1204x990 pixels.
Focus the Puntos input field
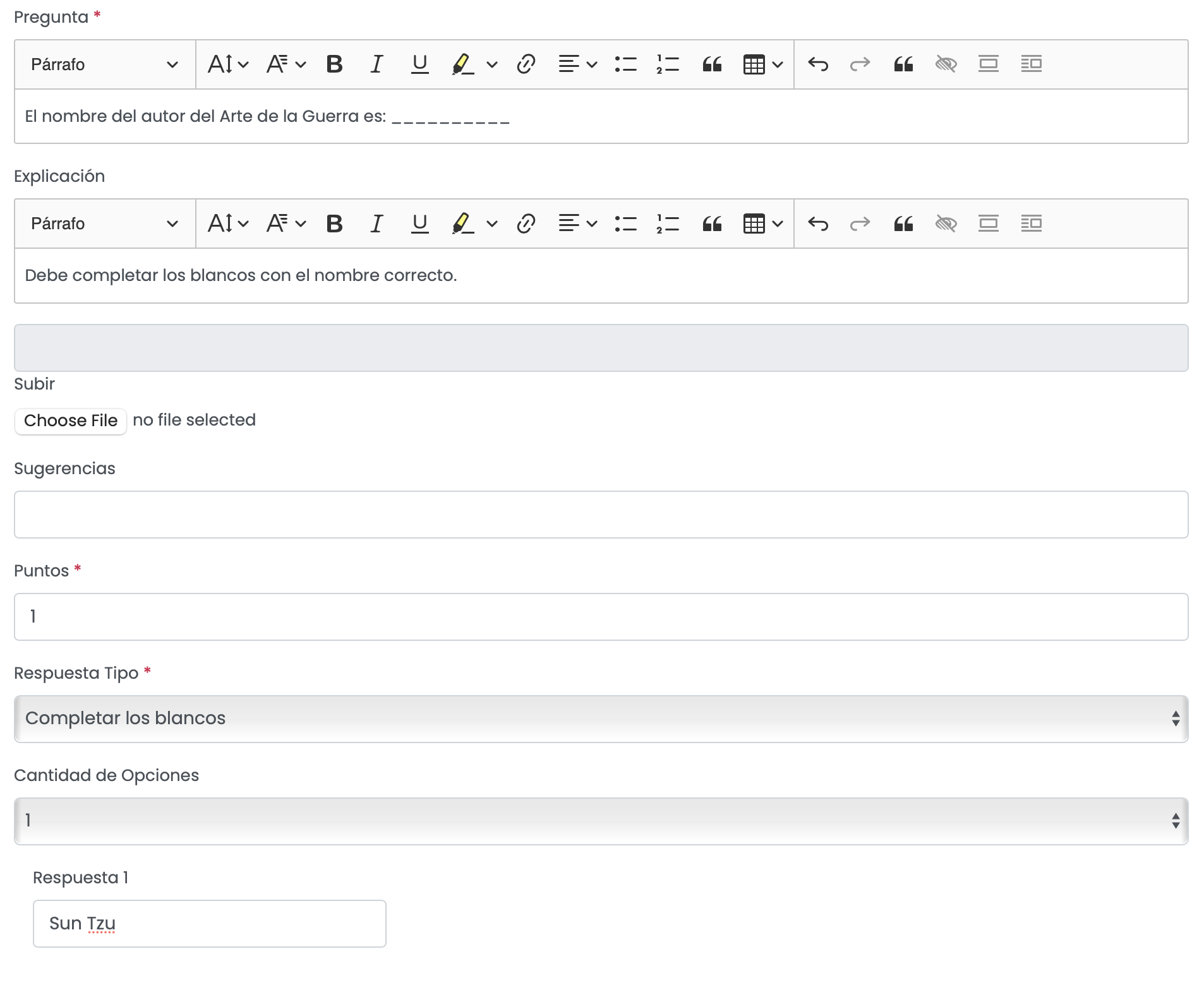(601, 617)
